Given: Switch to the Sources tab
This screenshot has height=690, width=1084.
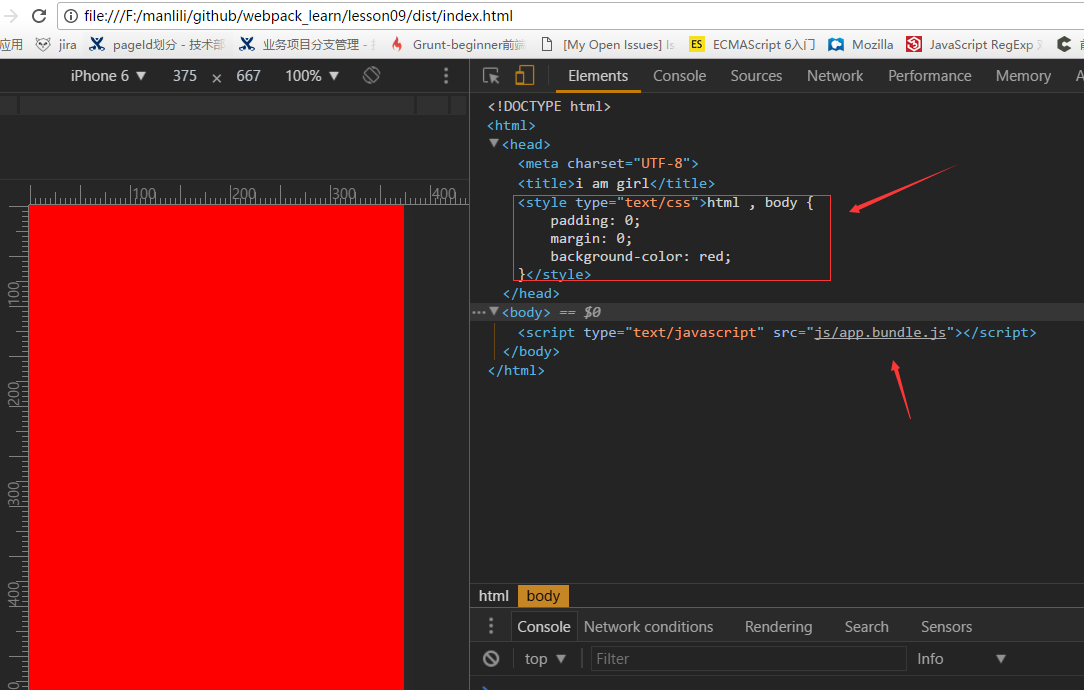Looking at the screenshot, I should click(x=756, y=76).
